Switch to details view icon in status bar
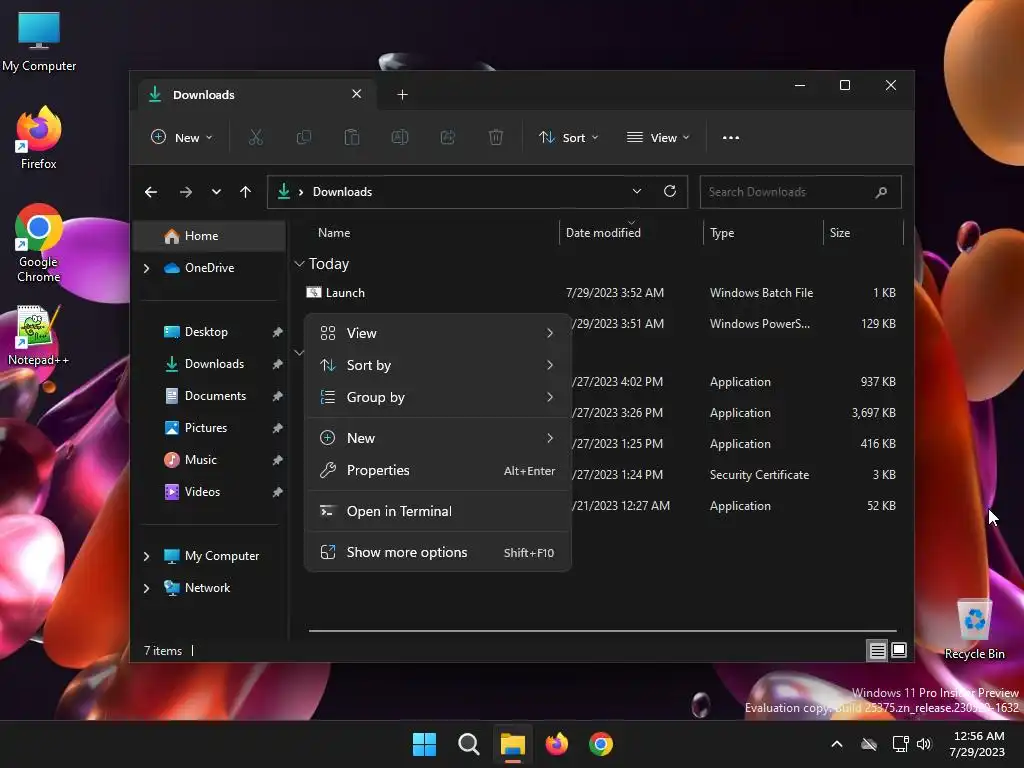This screenshot has width=1024, height=768. click(x=877, y=650)
